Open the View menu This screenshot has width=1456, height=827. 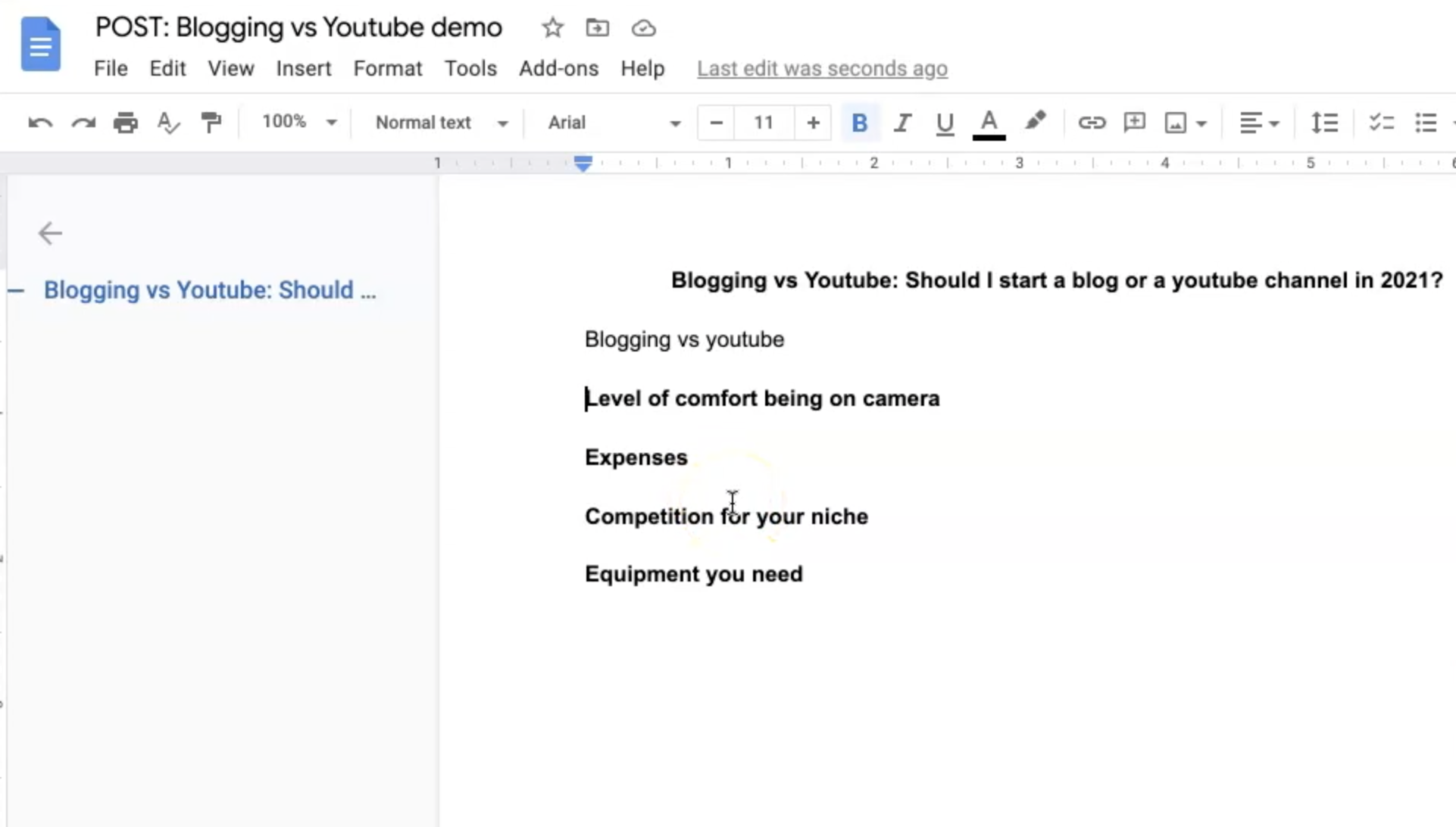231,69
